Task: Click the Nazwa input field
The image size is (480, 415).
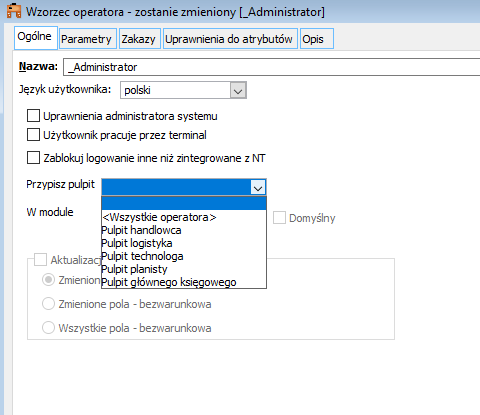Action: (271, 67)
